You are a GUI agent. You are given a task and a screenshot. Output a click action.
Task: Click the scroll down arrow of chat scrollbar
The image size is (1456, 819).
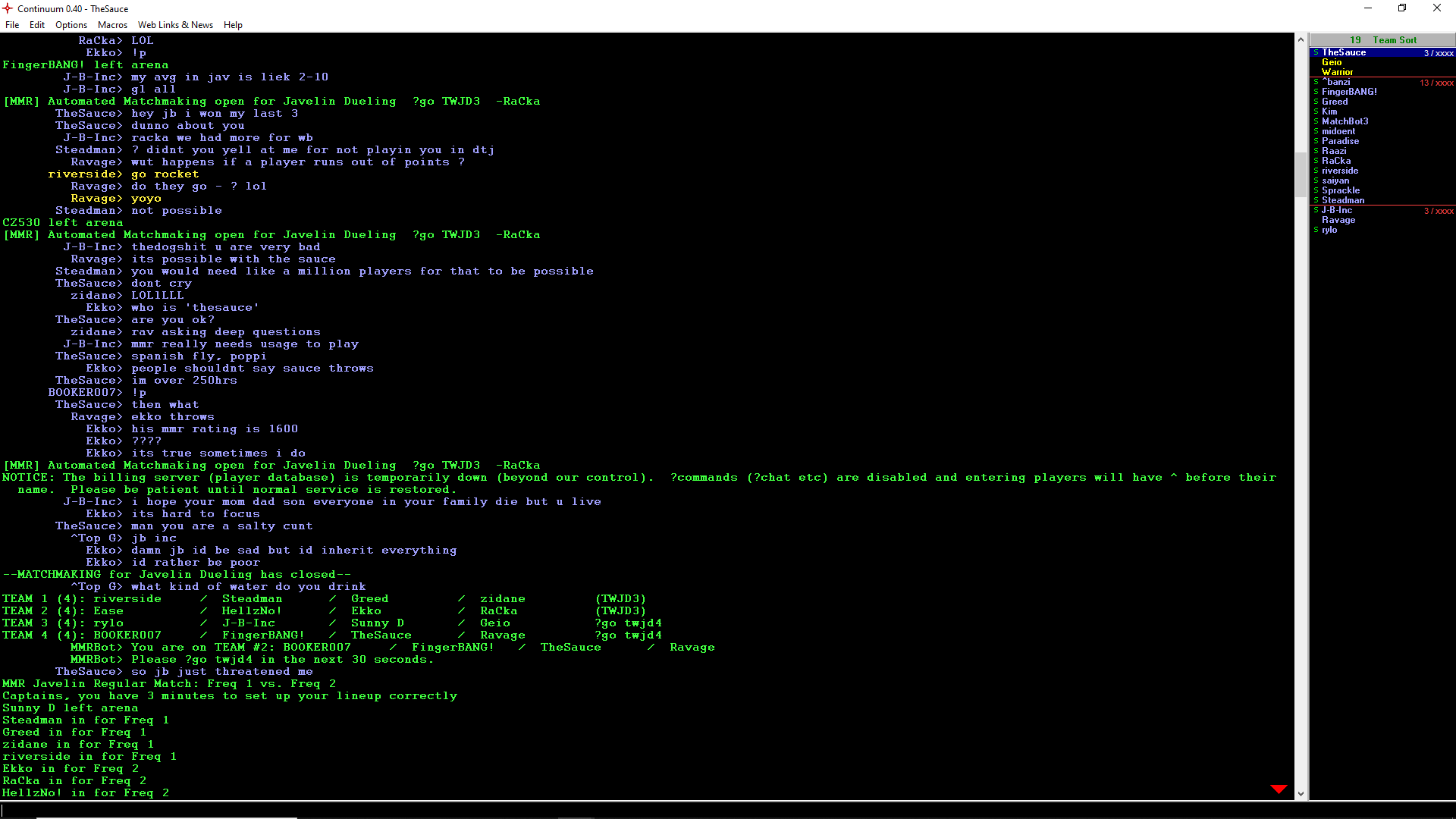[1301, 794]
